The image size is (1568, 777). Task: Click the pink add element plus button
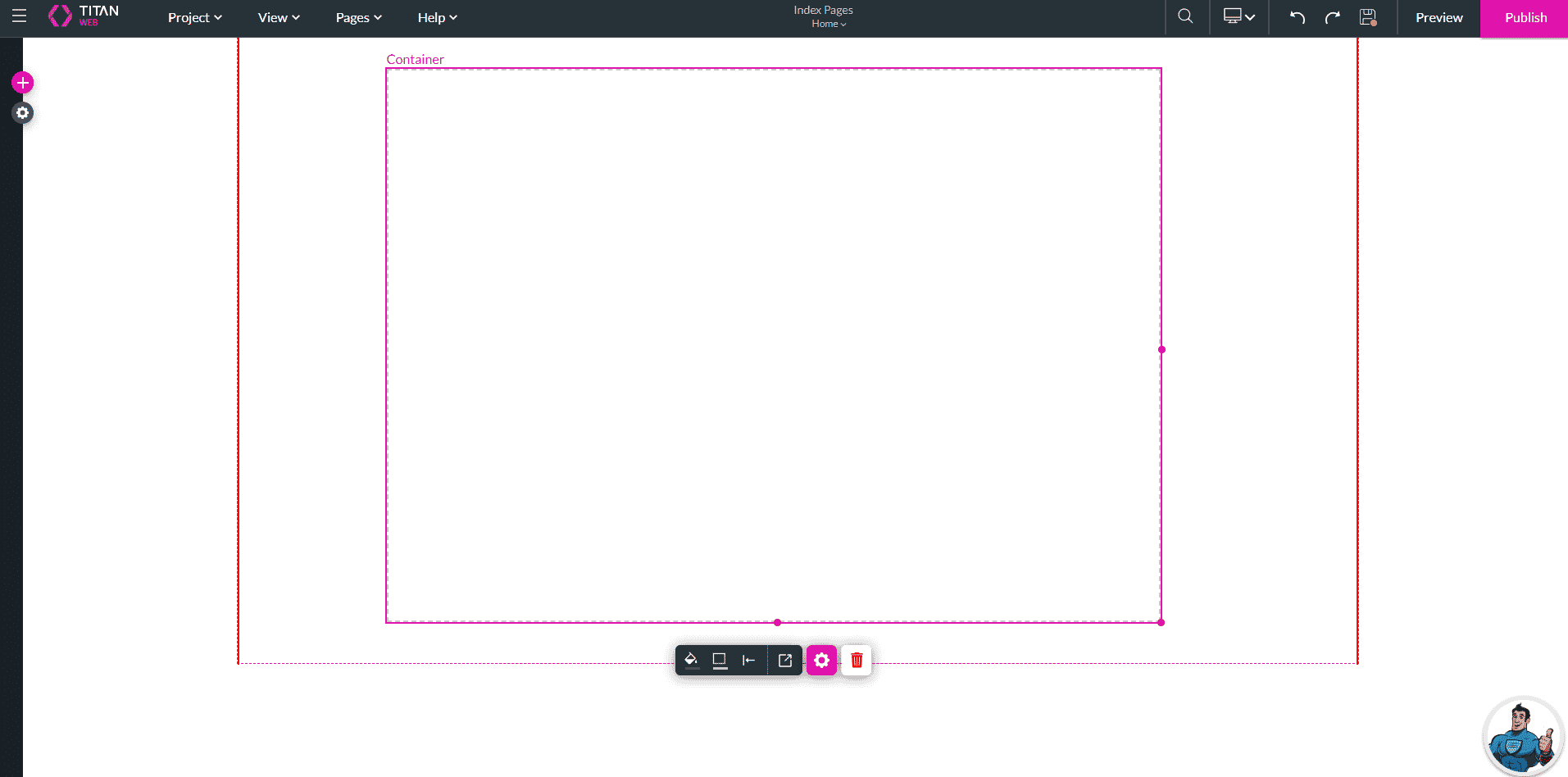coord(23,83)
